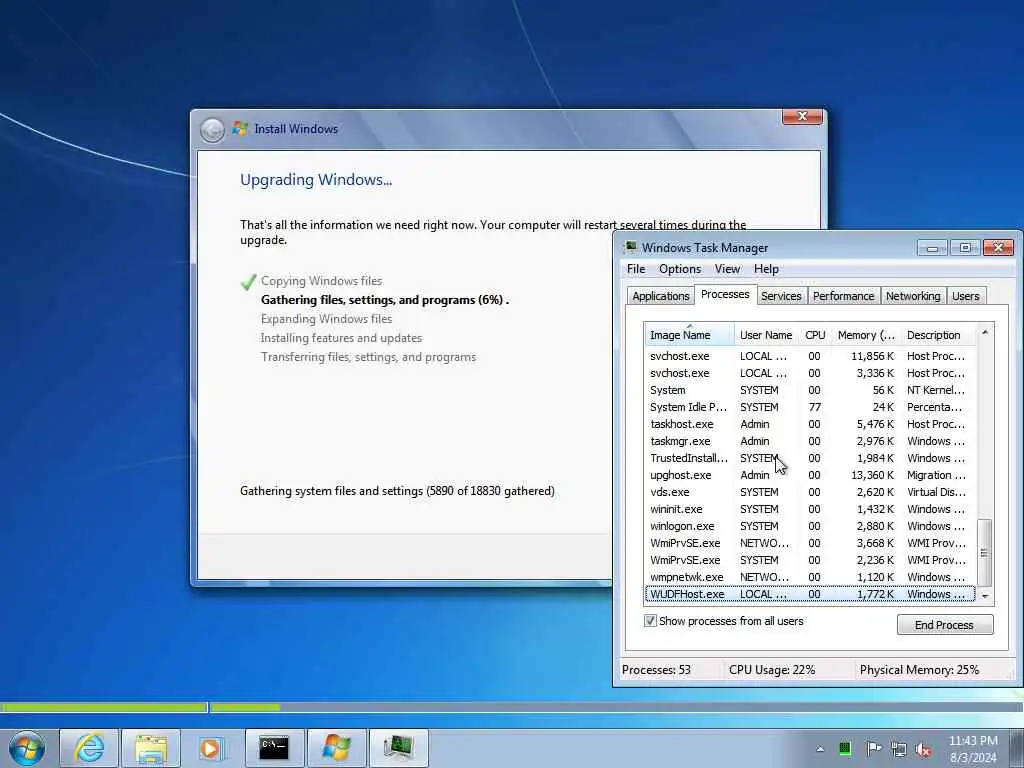
Task: Click the process list scroll up arrow
Action: 985,332
